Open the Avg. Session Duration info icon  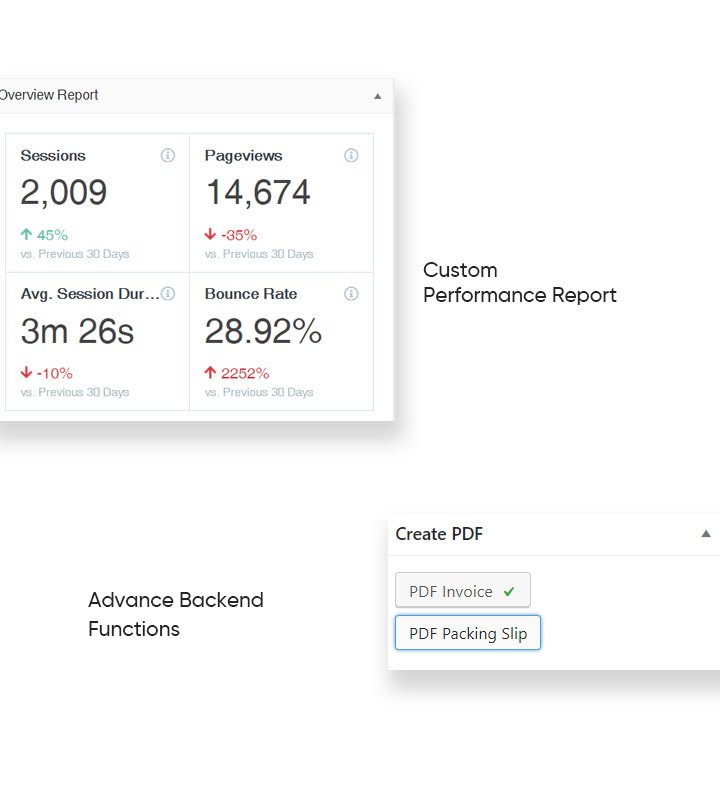pos(168,294)
